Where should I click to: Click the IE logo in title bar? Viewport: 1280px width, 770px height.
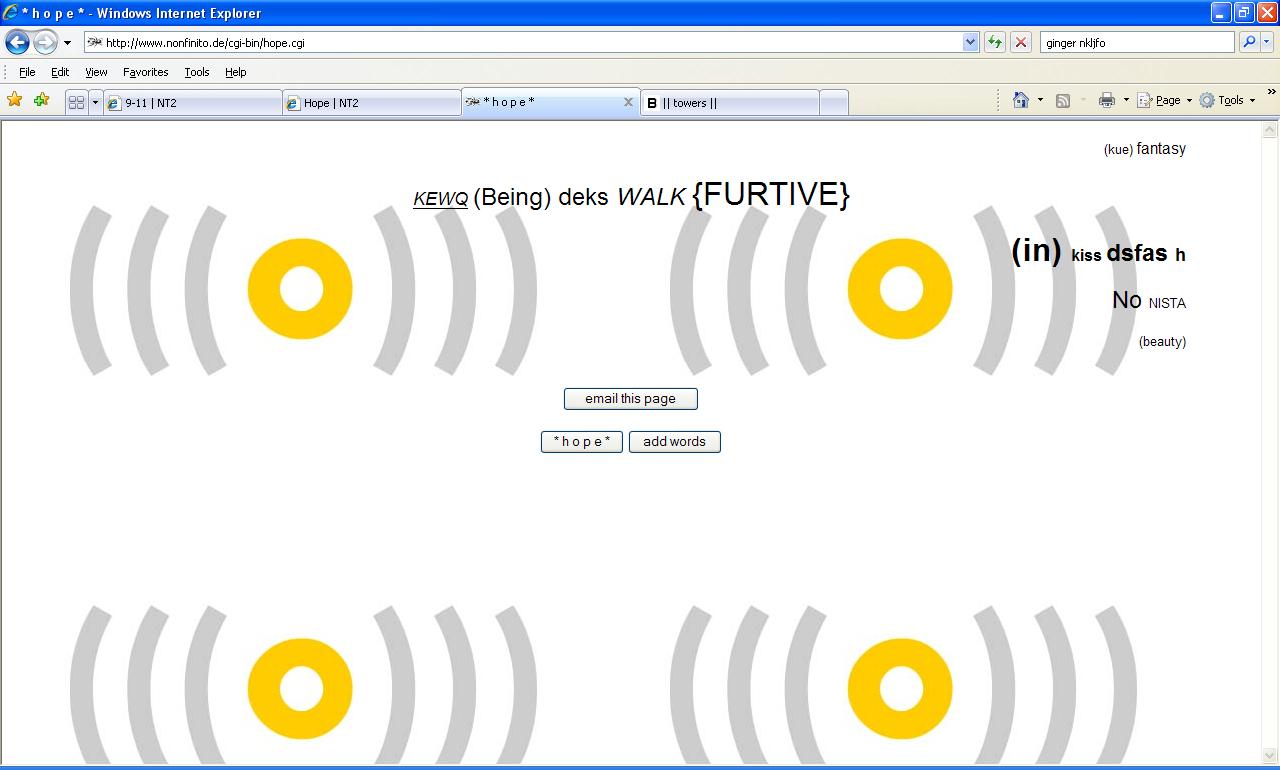click(11, 13)
